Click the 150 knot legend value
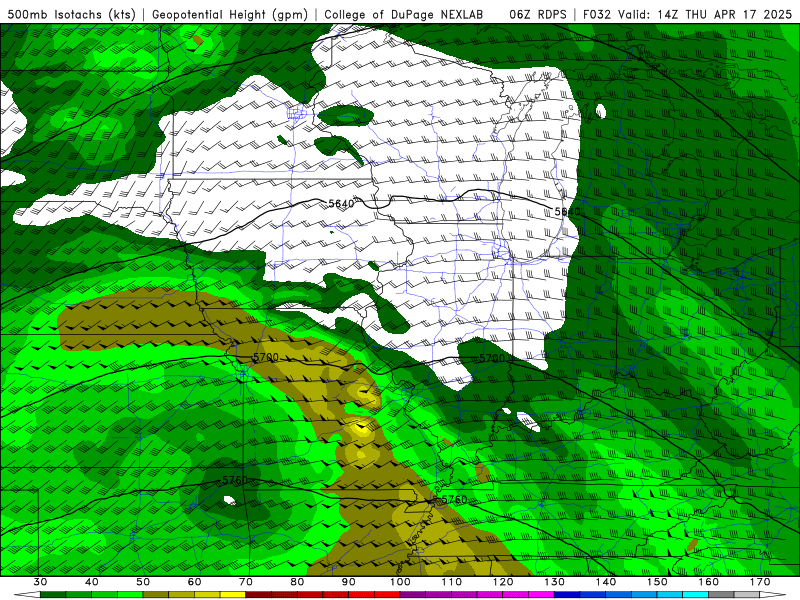 coord(657,582)
